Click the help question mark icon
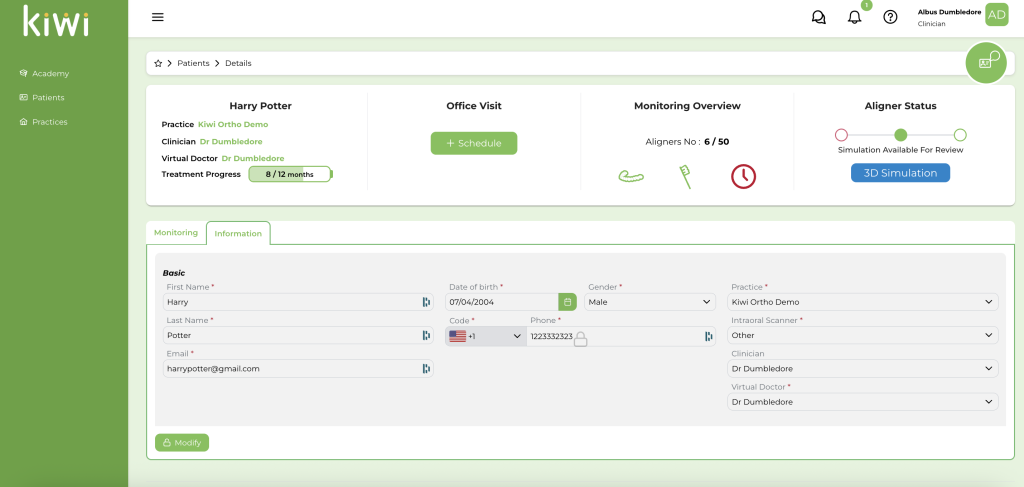 pos(890,17)
